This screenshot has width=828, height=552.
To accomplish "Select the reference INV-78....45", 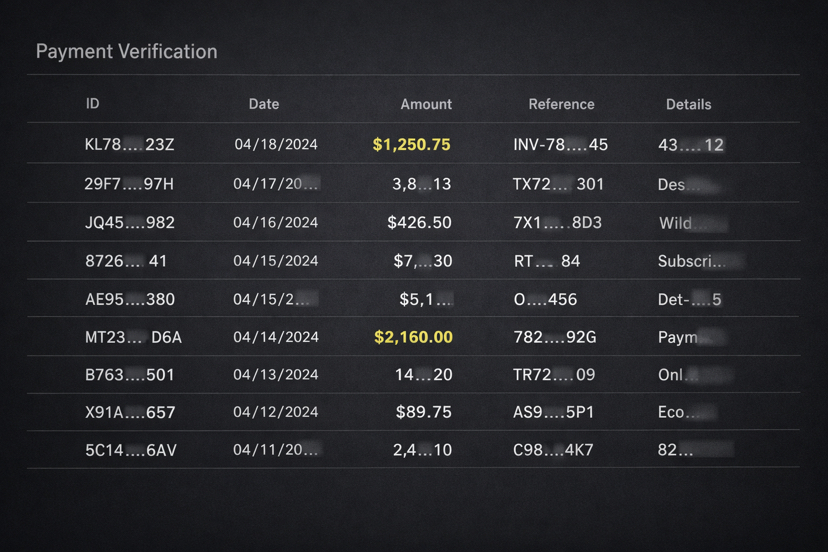I will coord(560,144).
